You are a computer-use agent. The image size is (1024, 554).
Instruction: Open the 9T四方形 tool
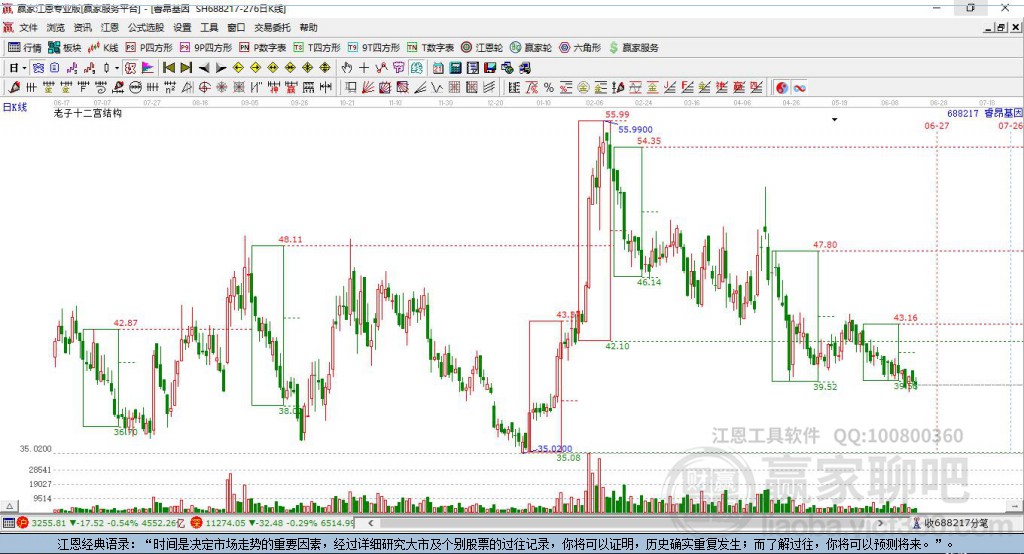[x=373, y=48]
